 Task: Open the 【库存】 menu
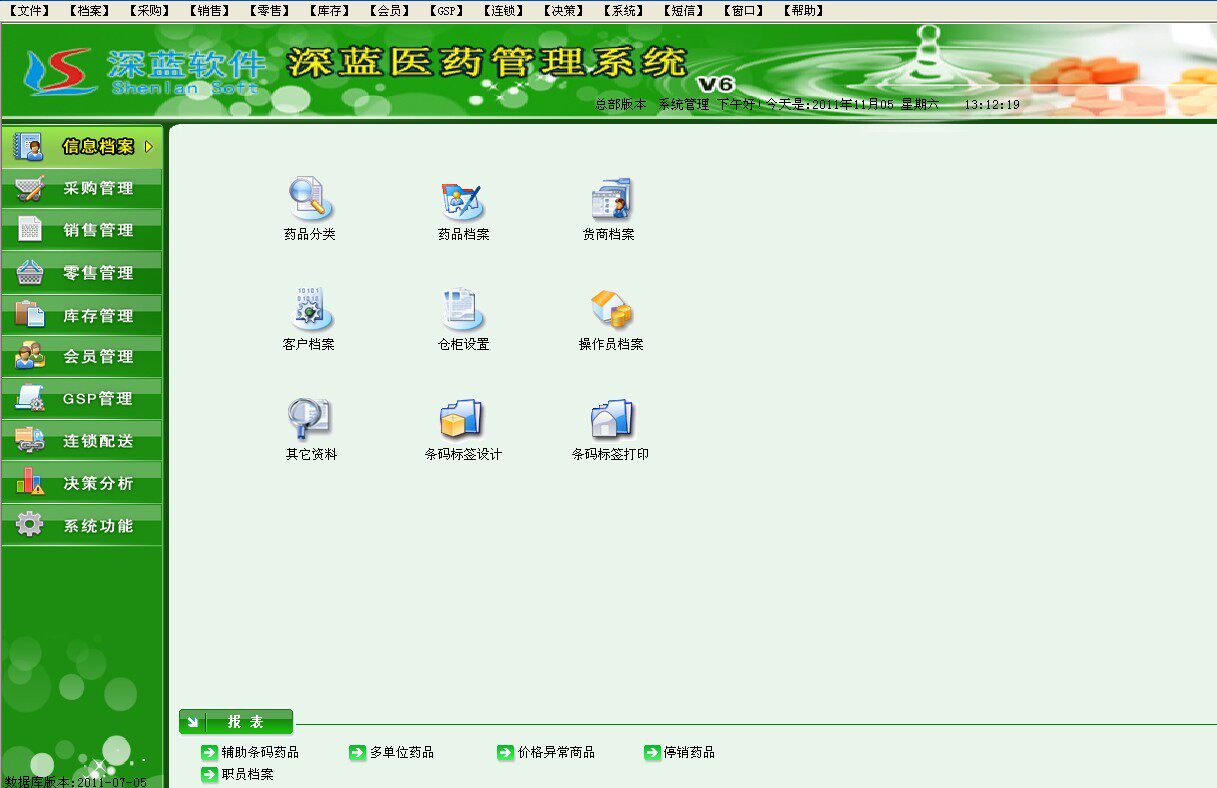(x=327, y=11)
